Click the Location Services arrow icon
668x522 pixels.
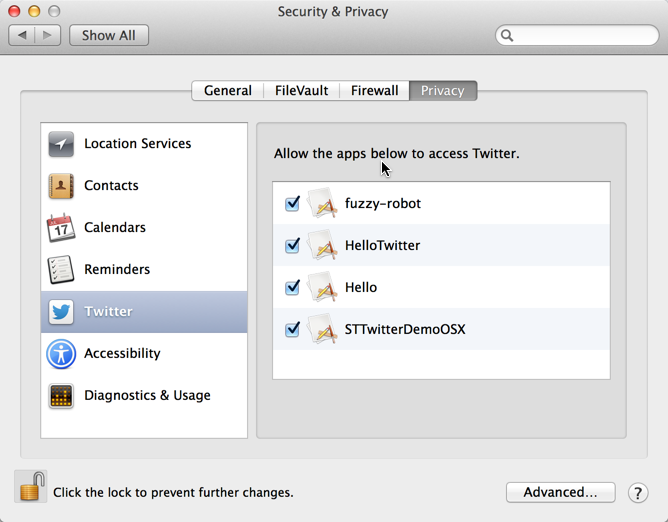tap(61, 144)
